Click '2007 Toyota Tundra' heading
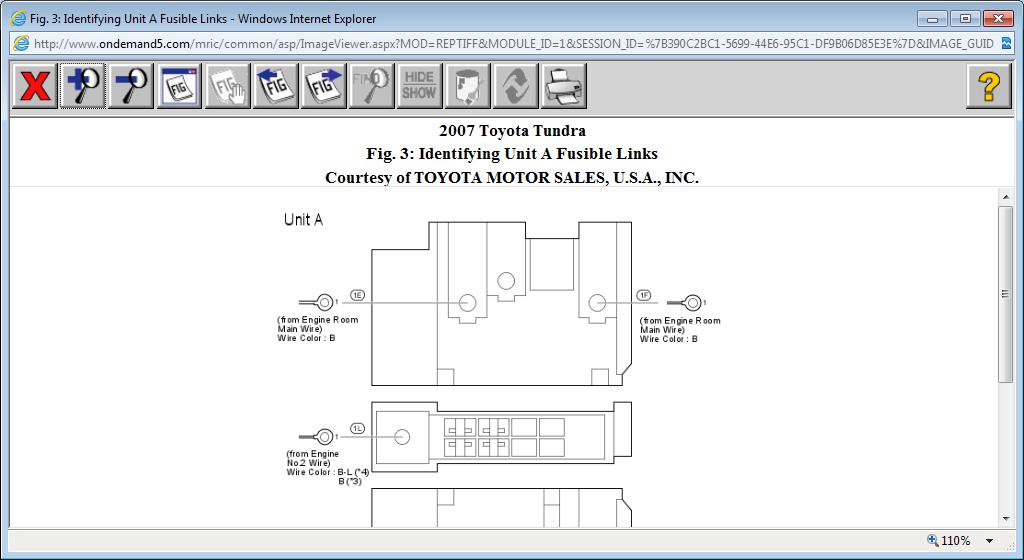 point(512,131)
